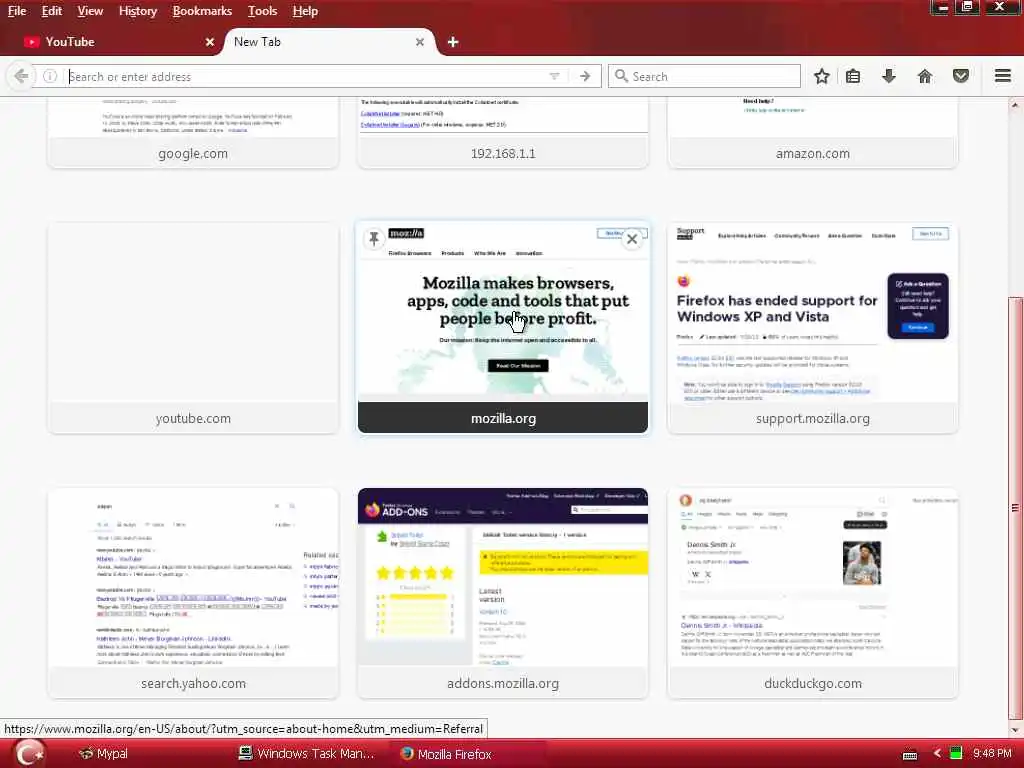The image size is (1024, 768).
Task: Click the address bar input
Action: 307,76
